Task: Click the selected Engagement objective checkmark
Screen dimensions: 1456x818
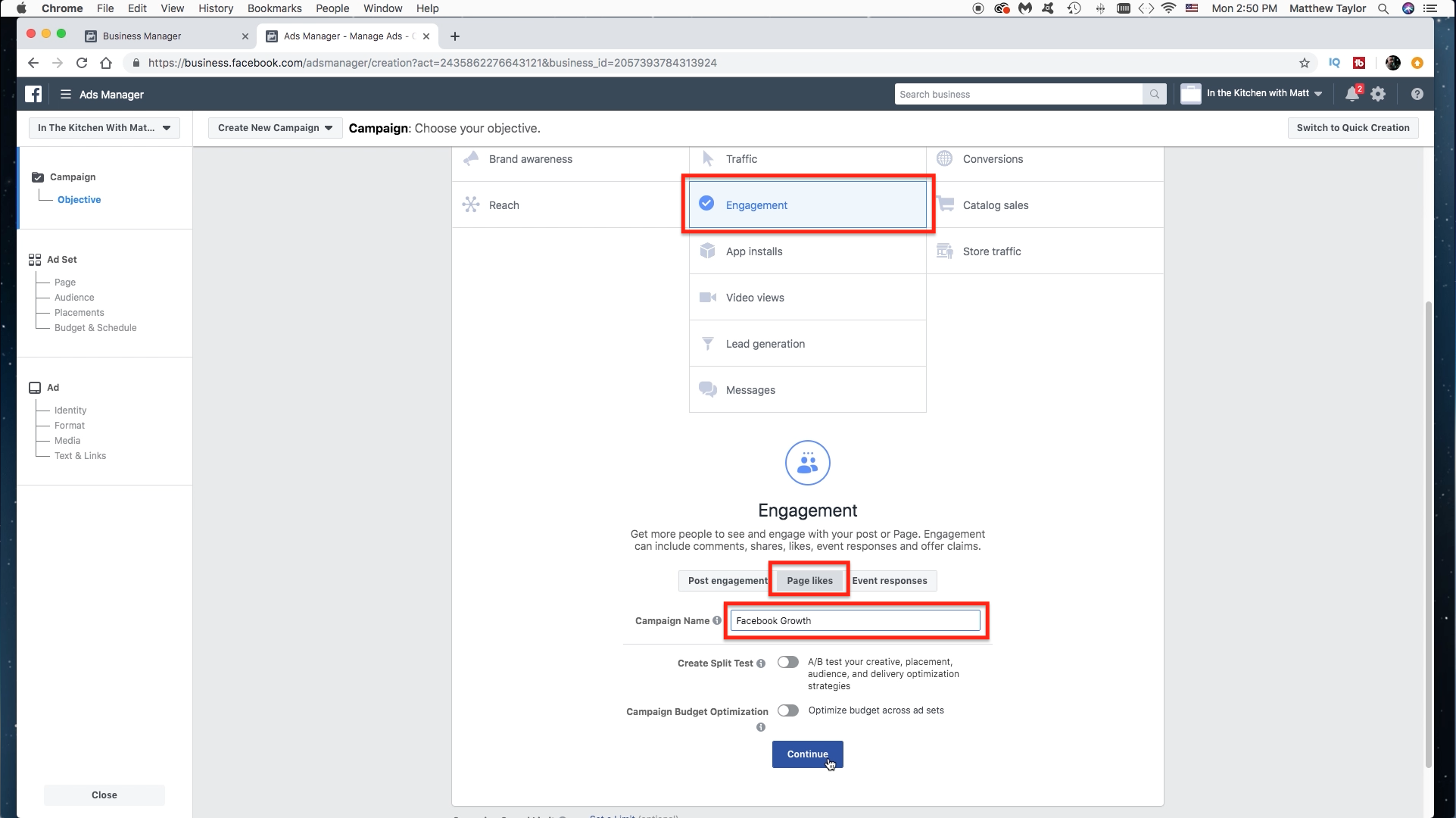Action: (x=706, y=203)
